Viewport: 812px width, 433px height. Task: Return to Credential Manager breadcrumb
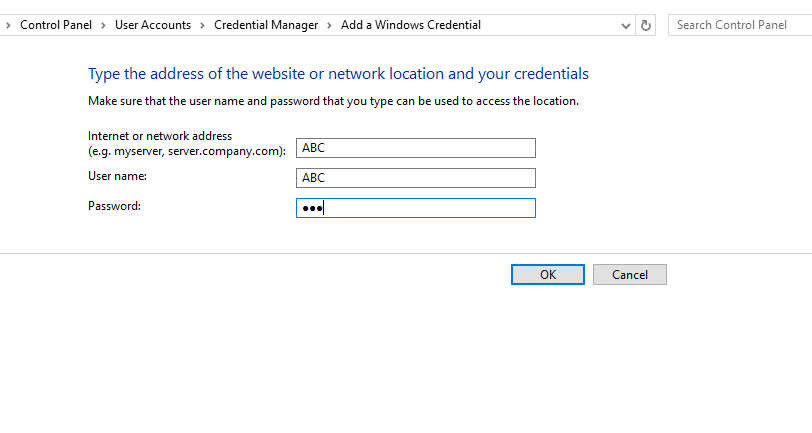point(266,25)
